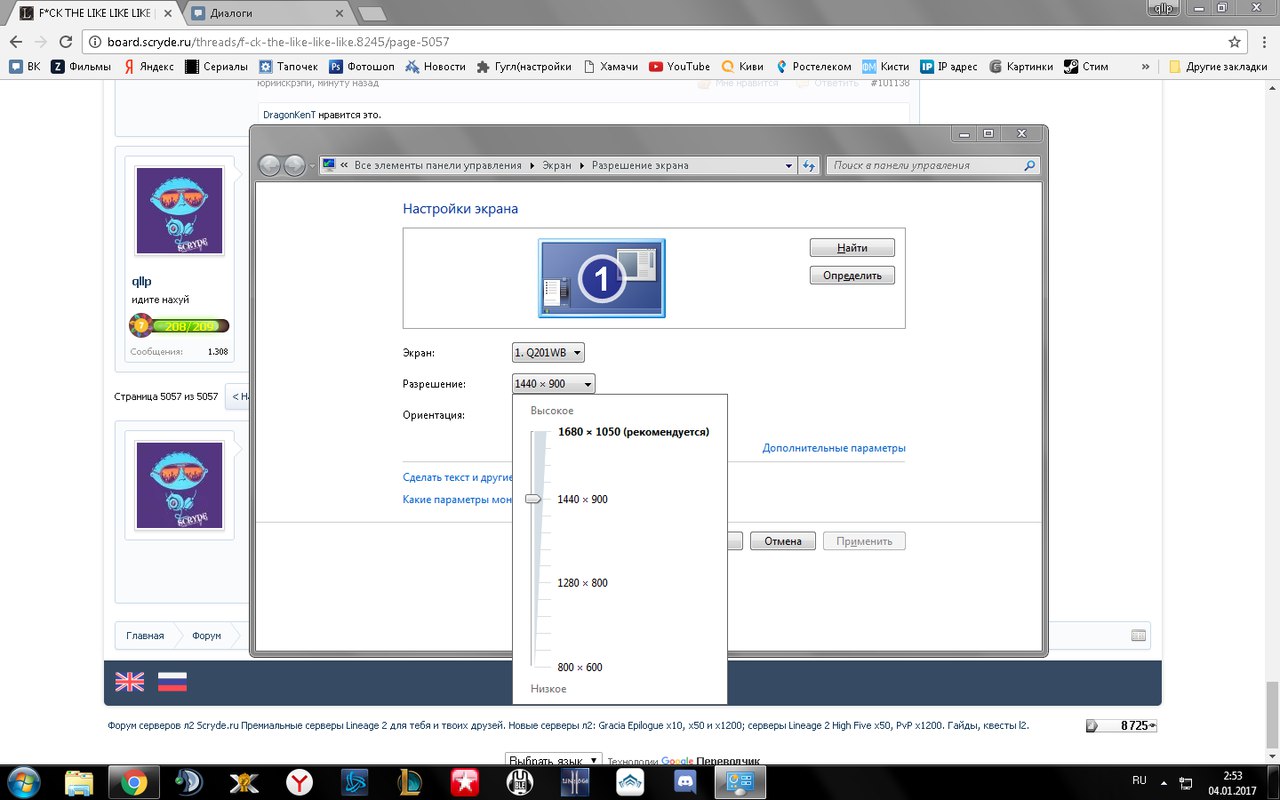Select the Russian flag language icon
The width and height of the screenshot is (1280, 800).
pos(172,682)
